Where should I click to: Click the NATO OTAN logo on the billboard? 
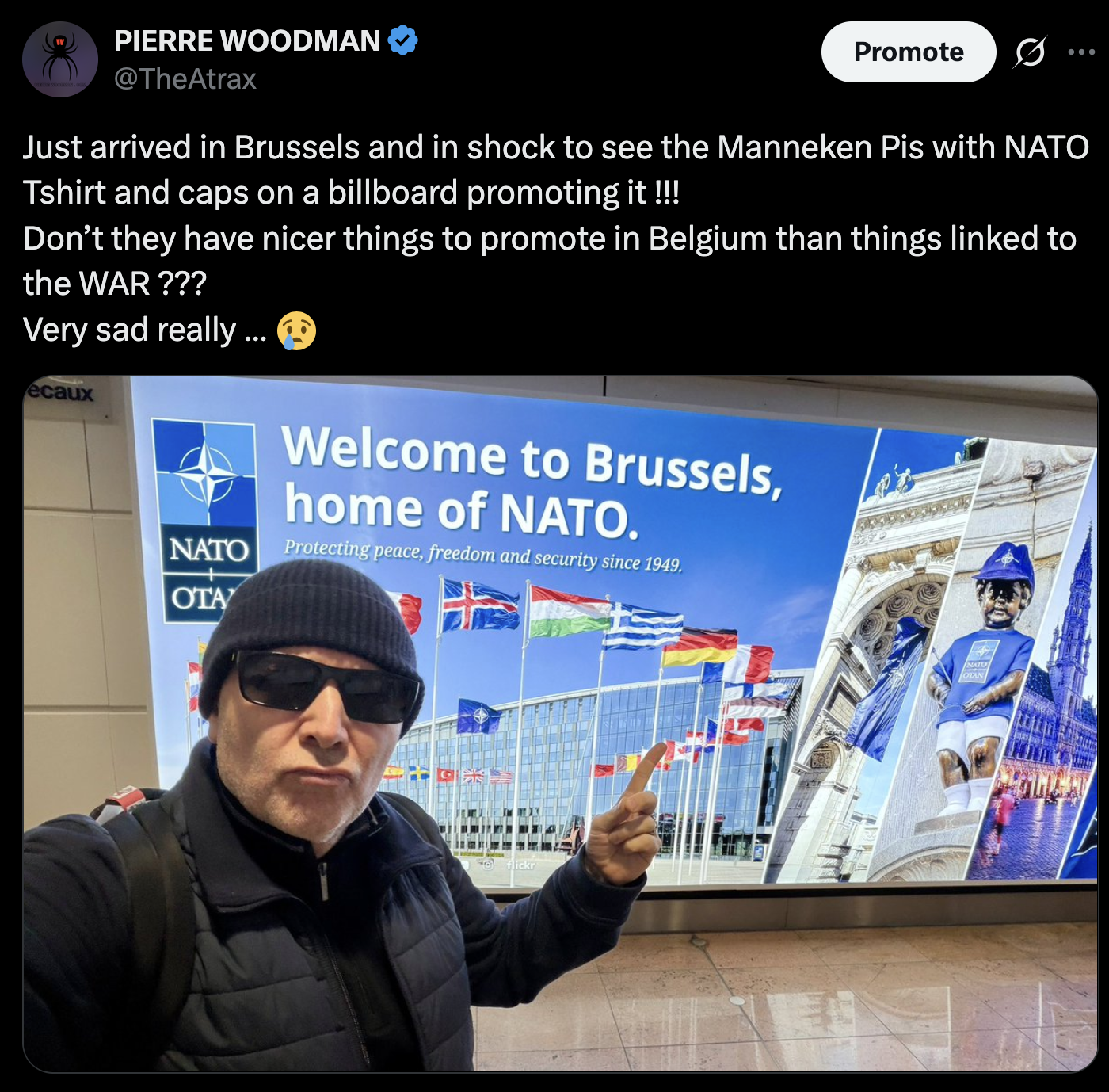[206, 520]
